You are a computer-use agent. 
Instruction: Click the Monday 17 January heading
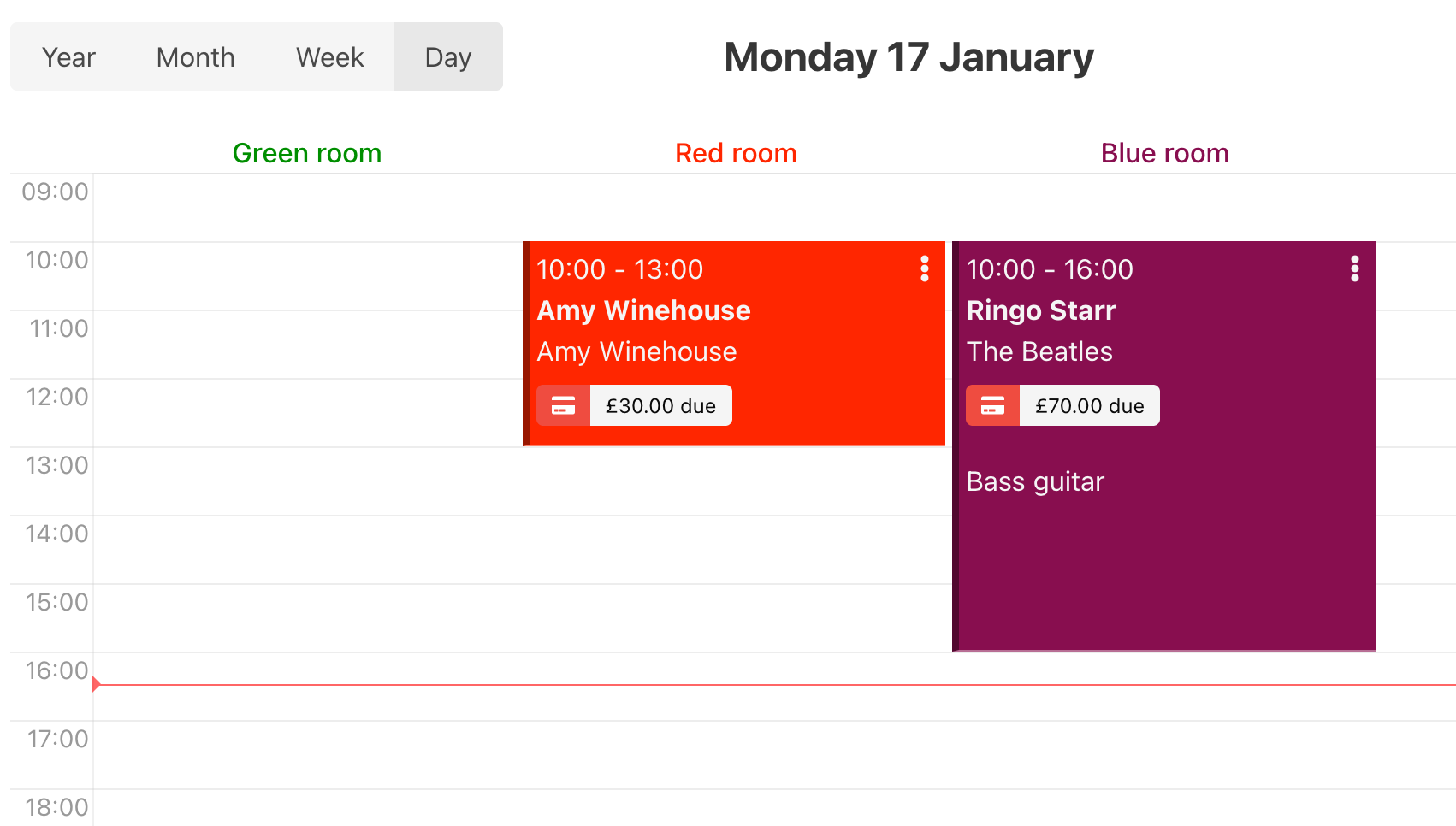909,56
